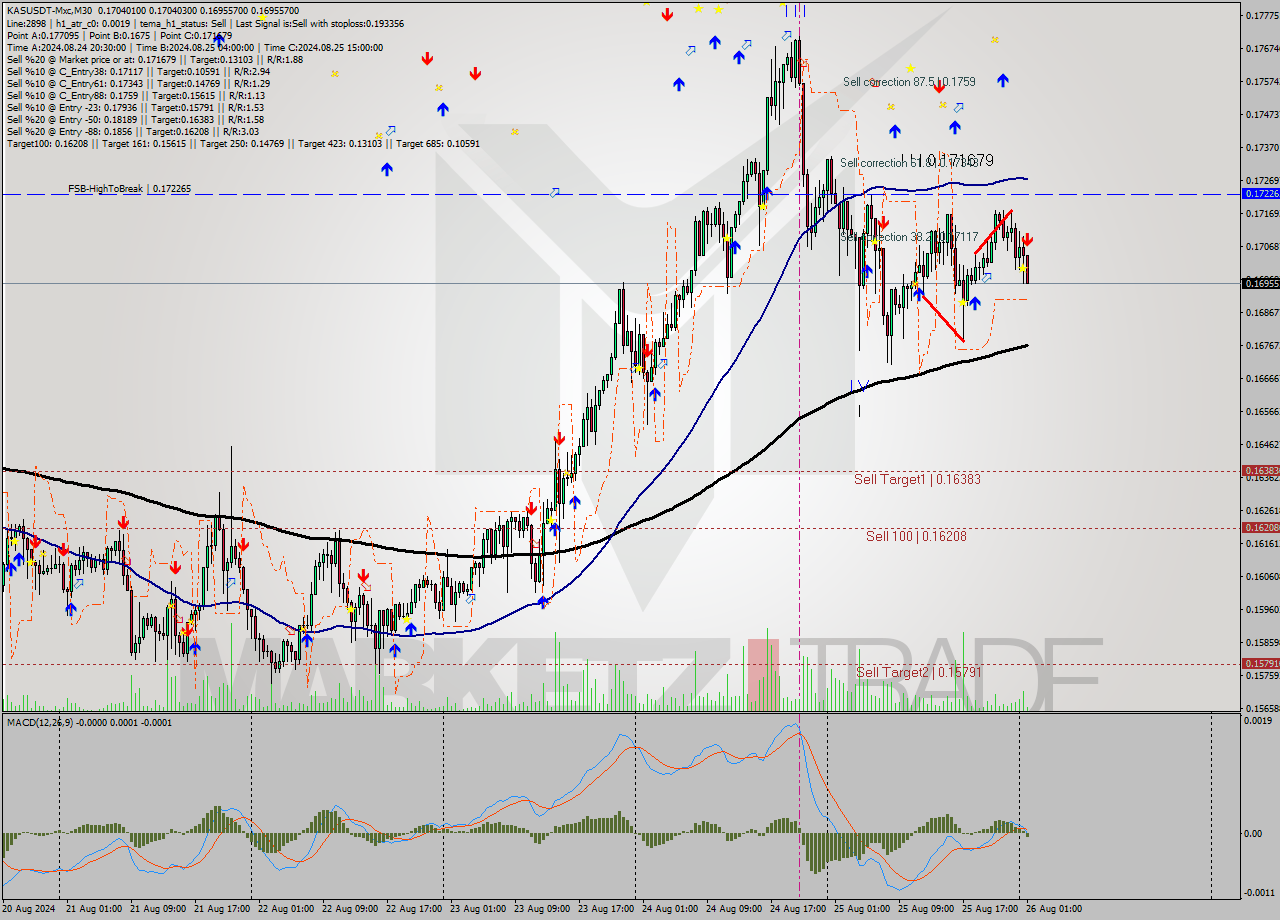Select the Sell correction 87.5 label
1280x920 pixels.
tap(909, 82)
